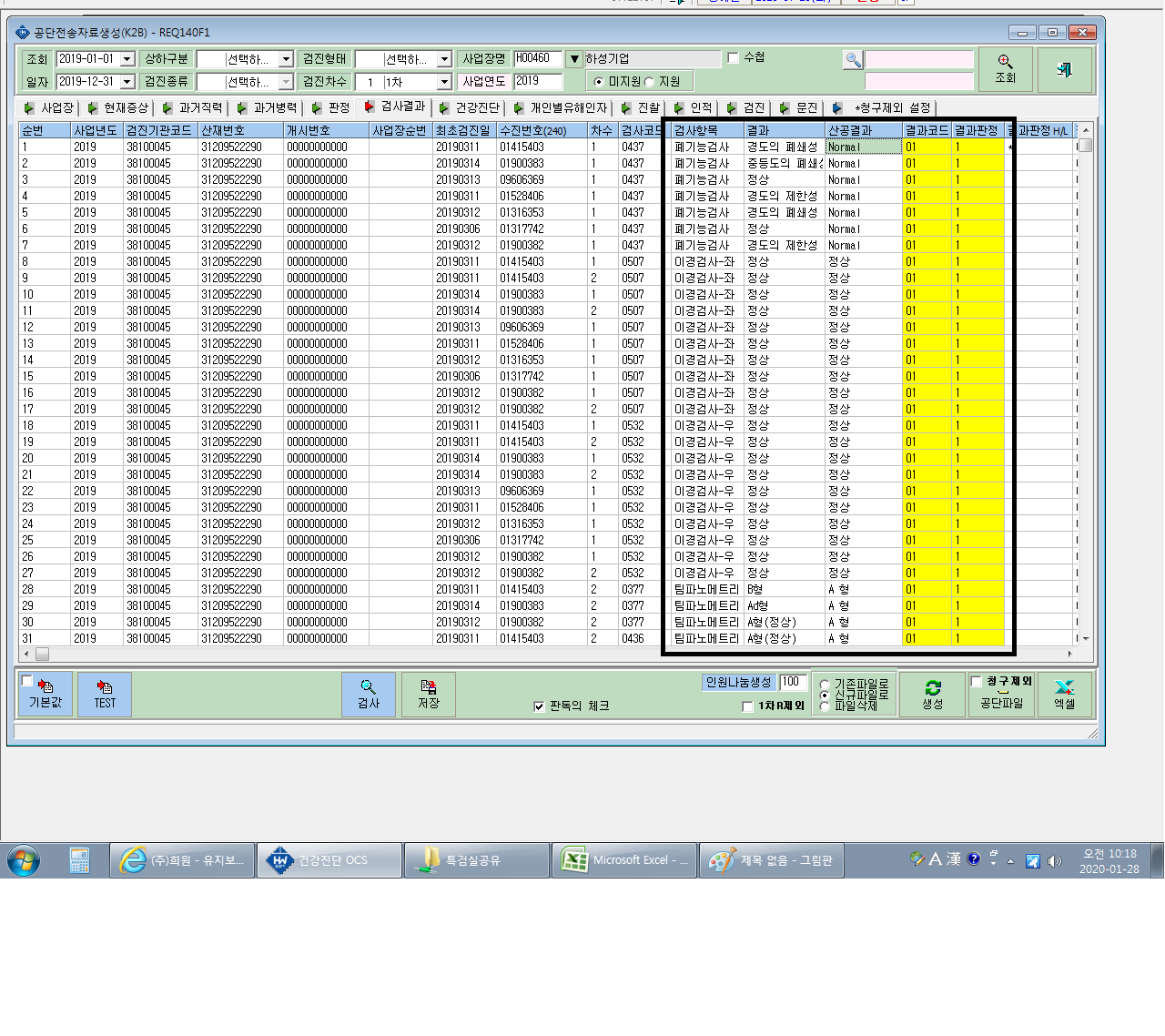
Task: Expand the 상하구분 dropdown
Action: (286, 59)
